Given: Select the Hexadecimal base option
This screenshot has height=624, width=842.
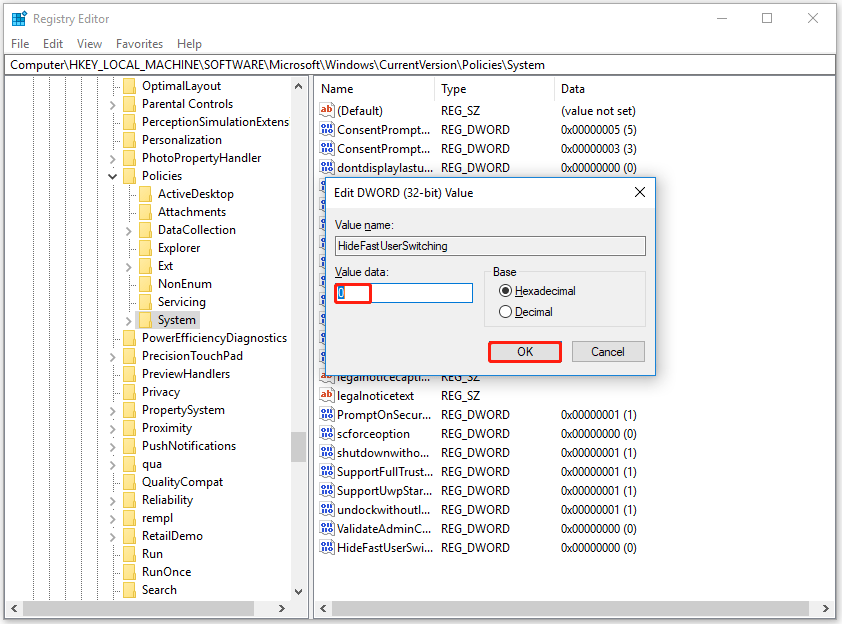Looking at the screenshot, I should pos(537,291).
